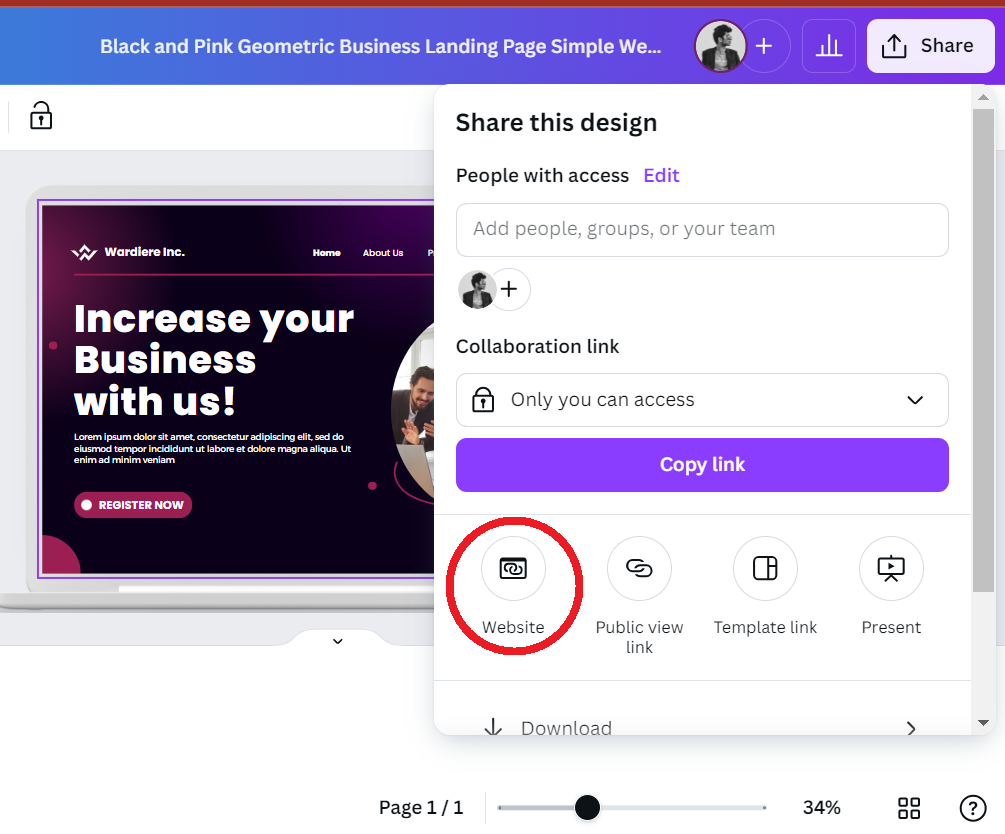Click your profile avatar in the top bar

point(719,45)
